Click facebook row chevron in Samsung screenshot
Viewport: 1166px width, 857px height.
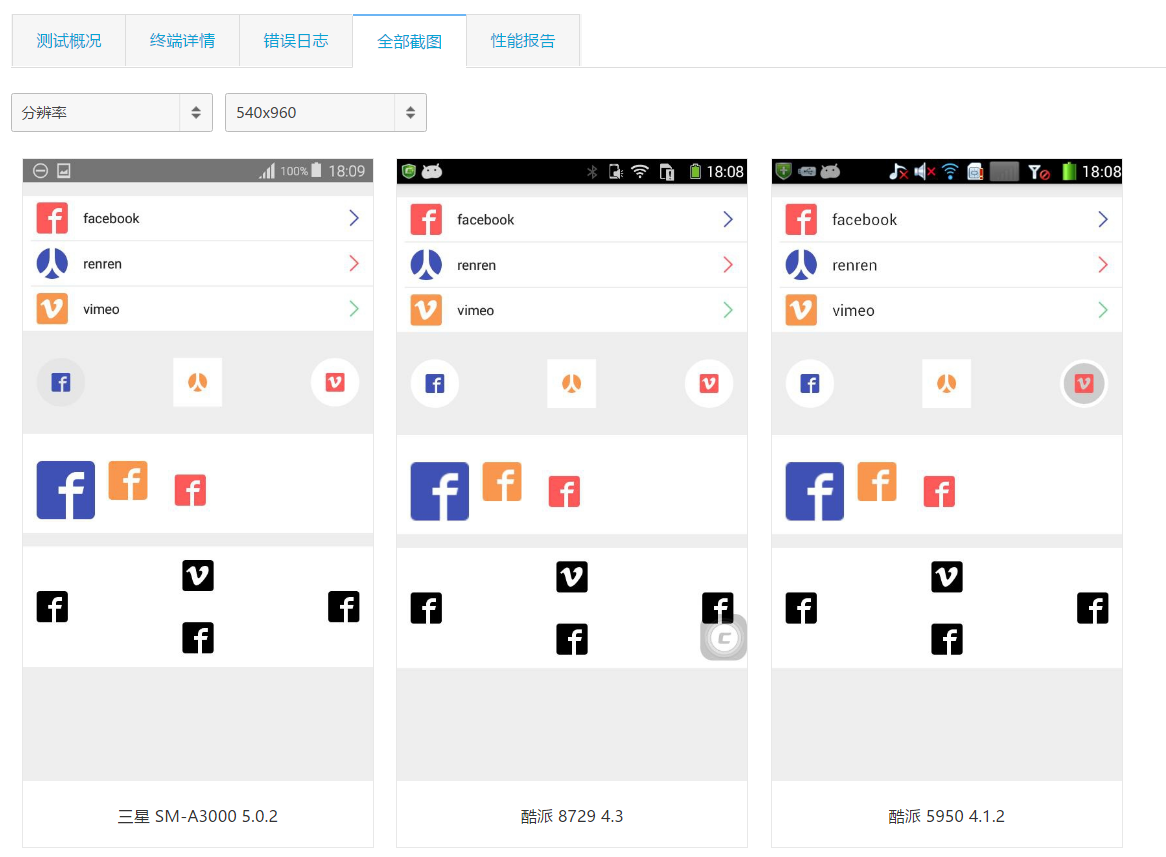(354, 218)
